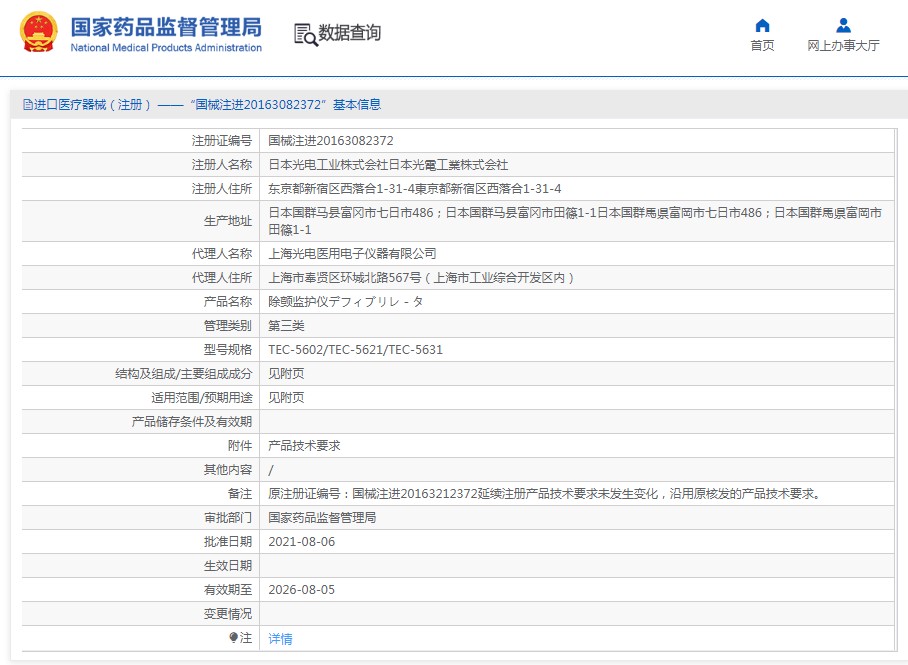Viewport: 908px width, 665px height.
Task: Click the 生产地址 label
Action: click(228, 221)
